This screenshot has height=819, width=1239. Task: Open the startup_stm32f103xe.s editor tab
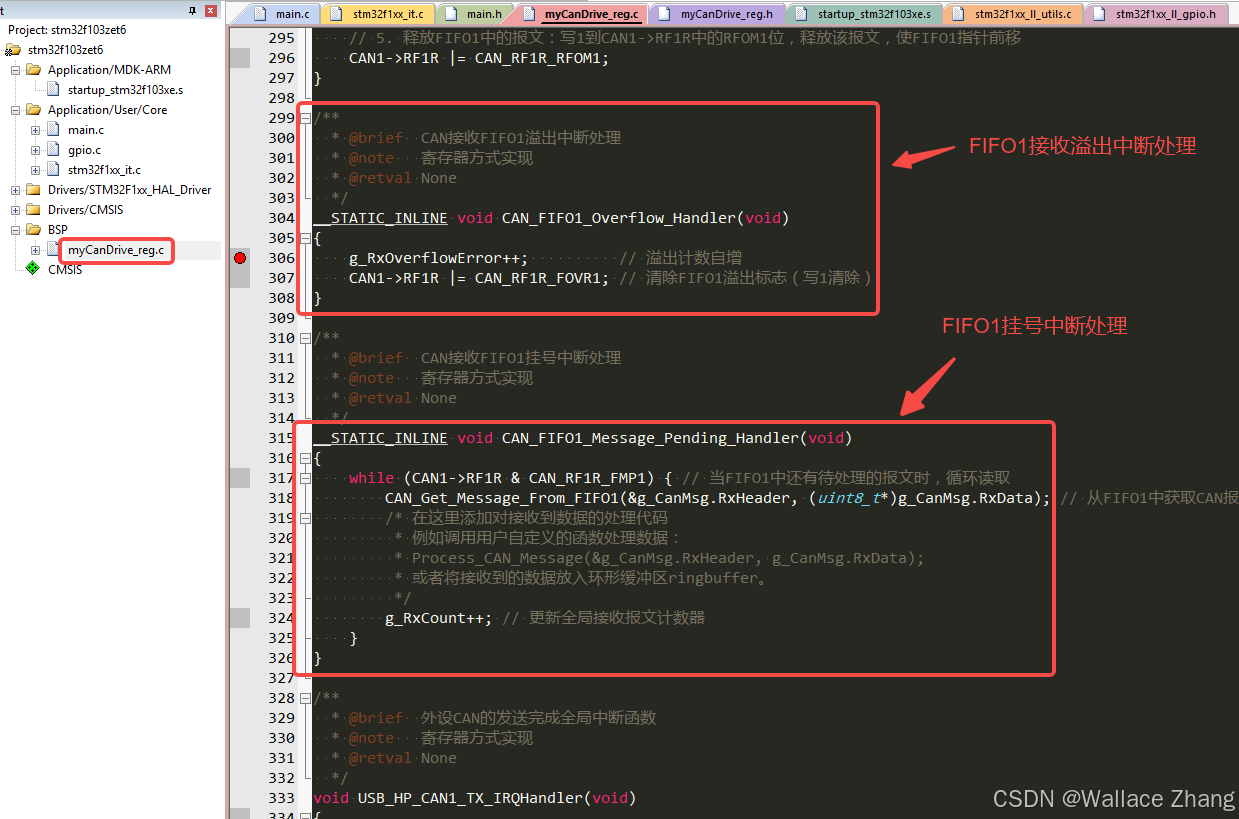865,14
